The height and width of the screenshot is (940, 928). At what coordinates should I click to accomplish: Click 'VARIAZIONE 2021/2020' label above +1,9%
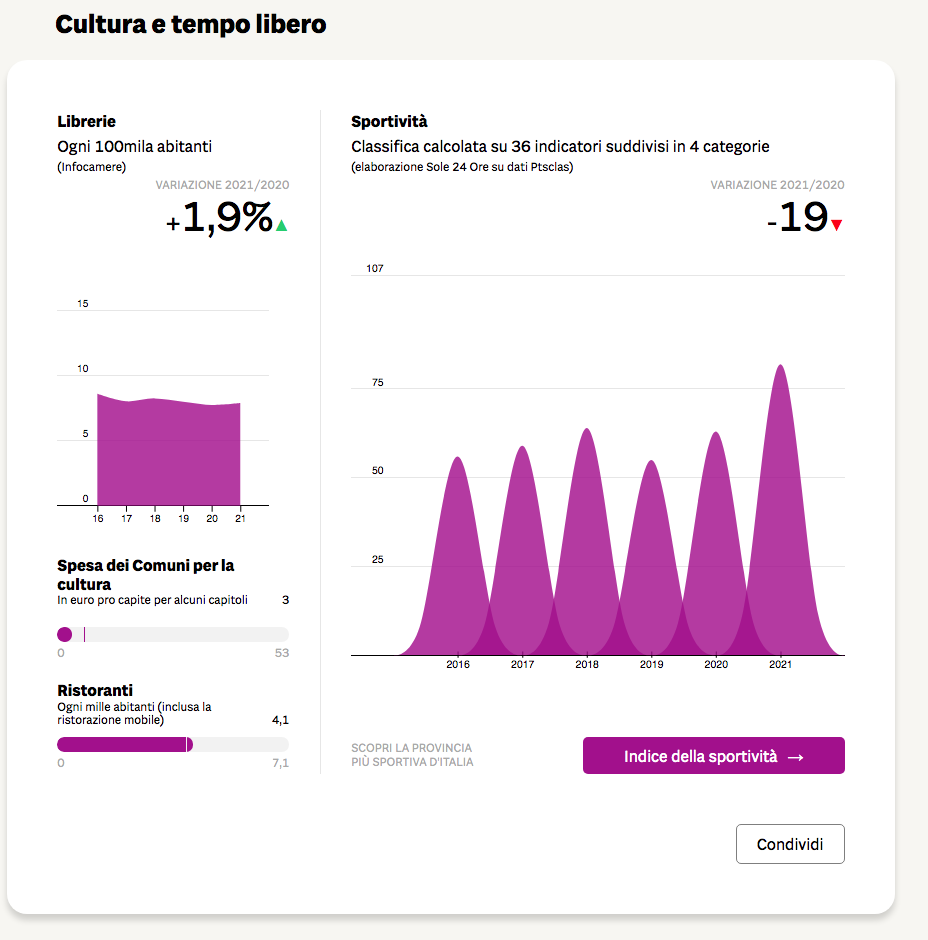222,185
